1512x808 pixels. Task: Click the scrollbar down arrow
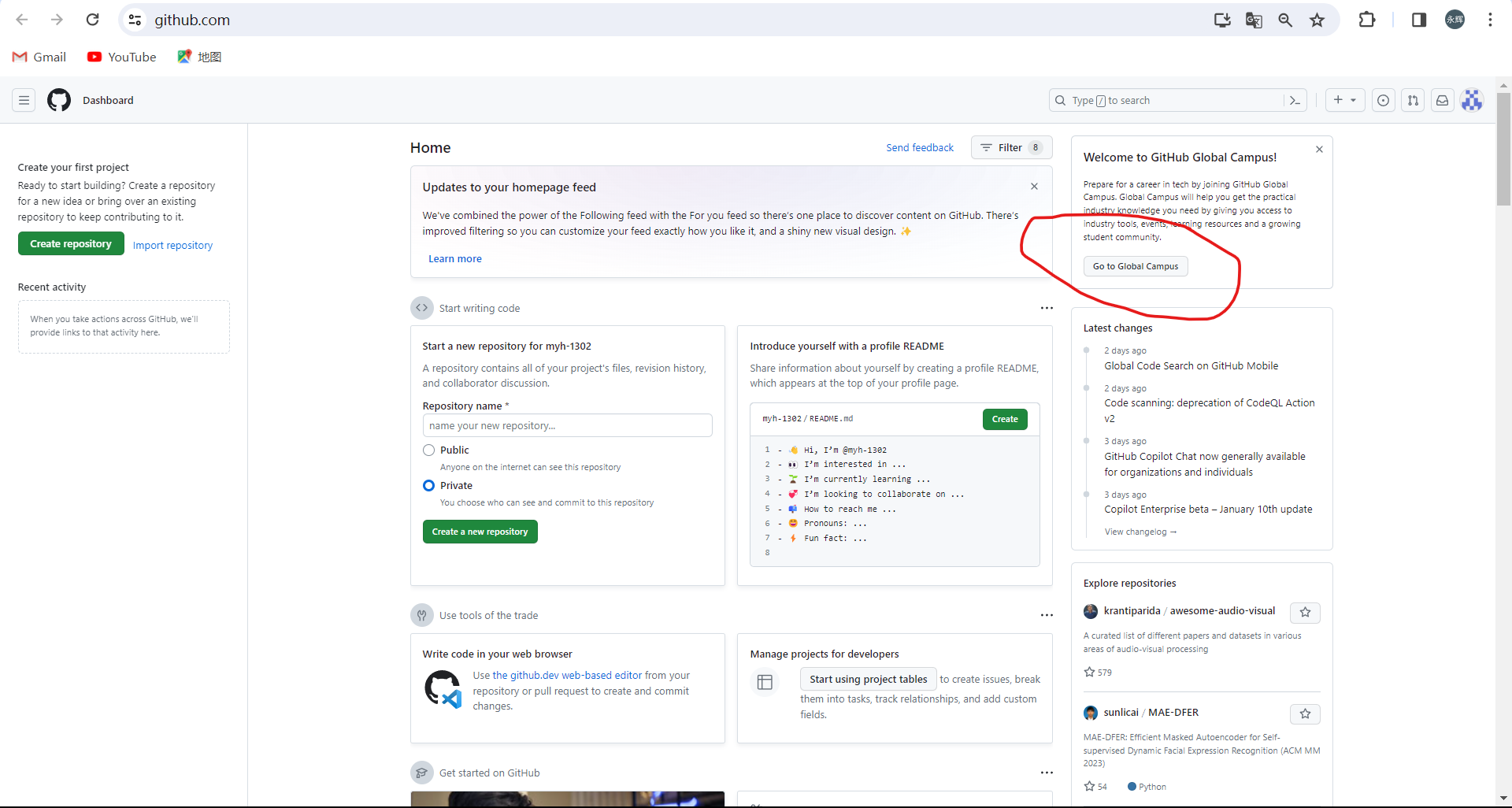1503,799
